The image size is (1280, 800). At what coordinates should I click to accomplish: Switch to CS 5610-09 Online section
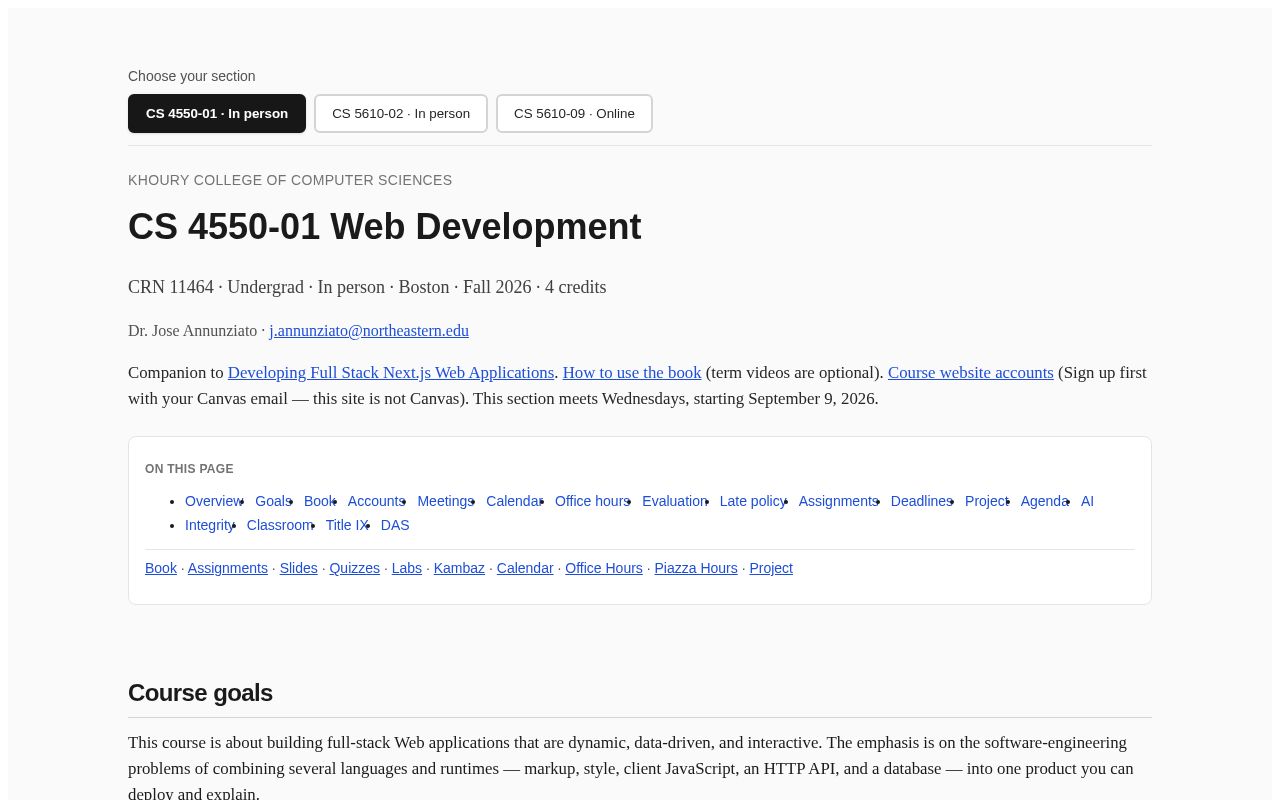574,113
